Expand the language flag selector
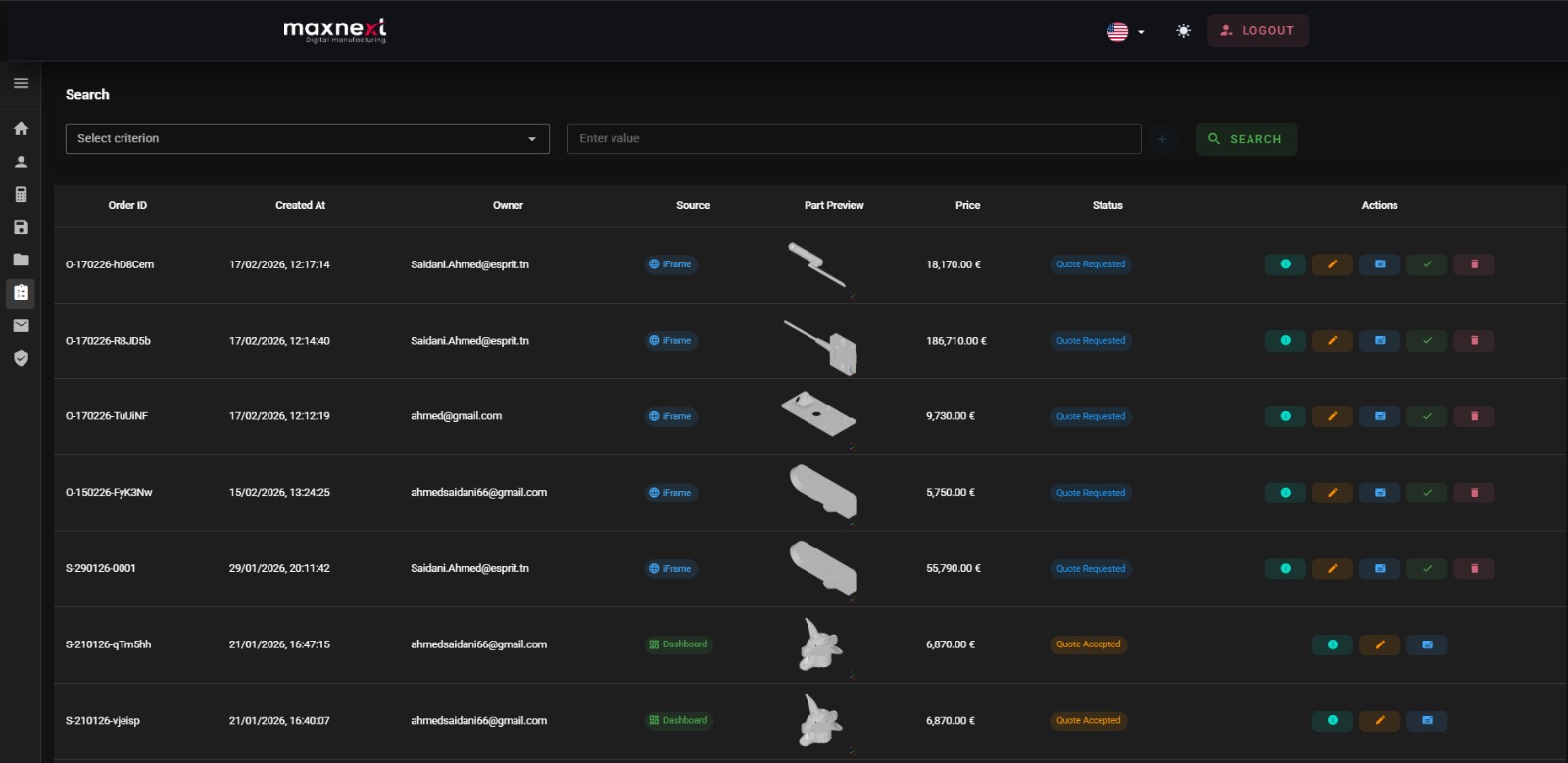Screen dimensions: 1568x763 pos(1125,31)
